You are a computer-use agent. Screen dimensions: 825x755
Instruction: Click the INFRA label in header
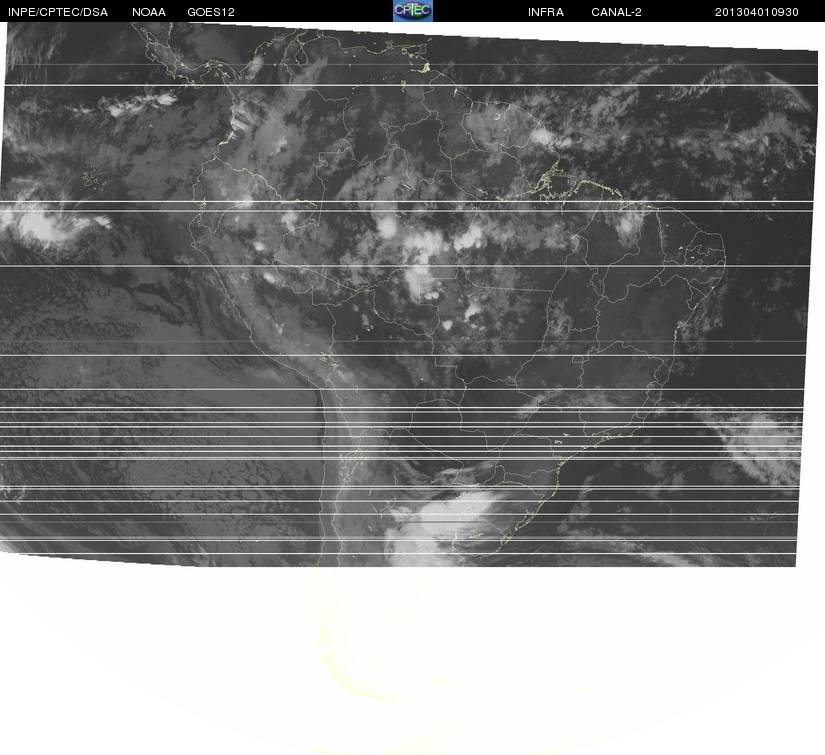pos(546,12)
